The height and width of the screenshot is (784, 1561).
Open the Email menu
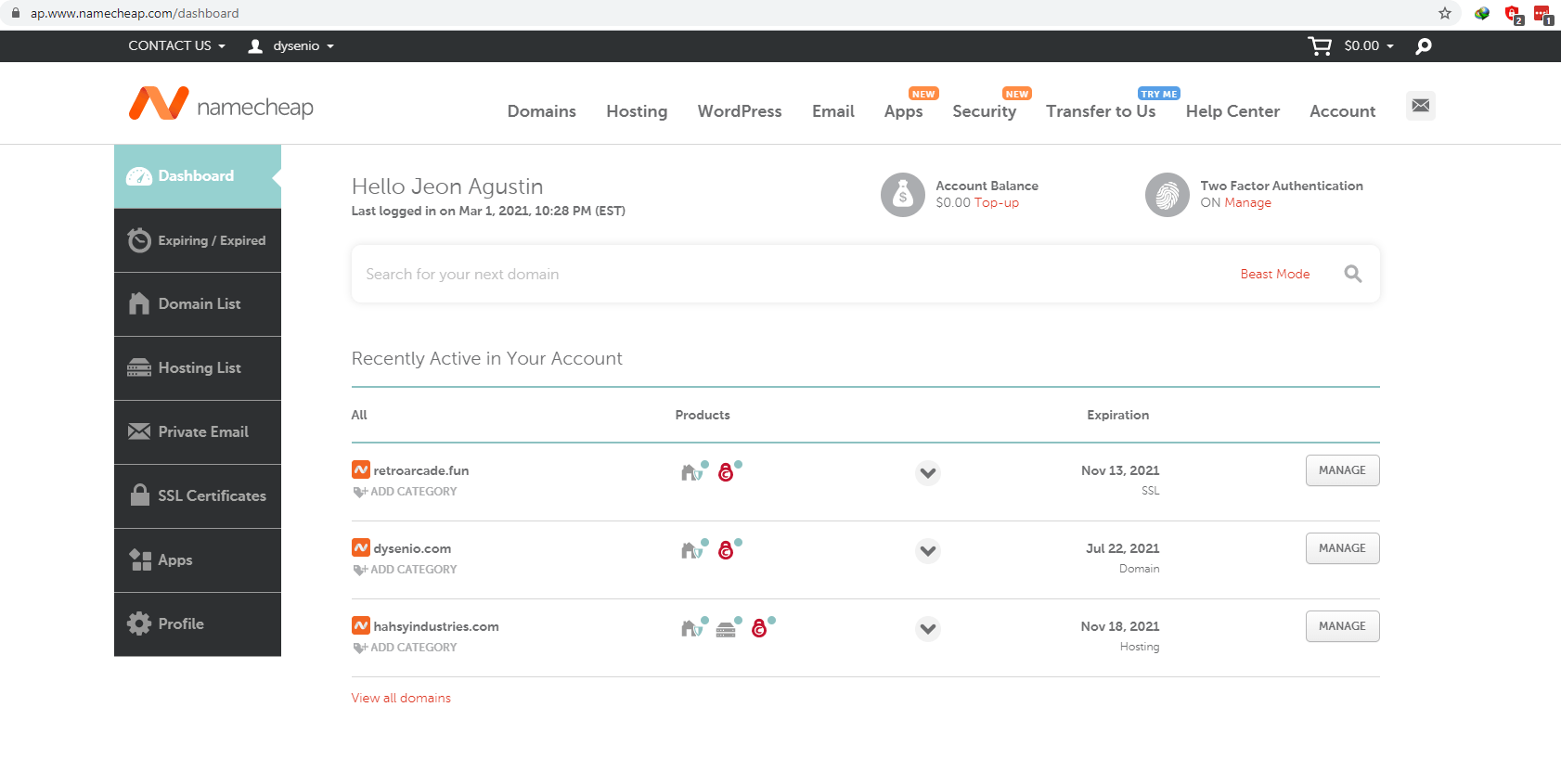pyautogui.click(x=832, y=111)
